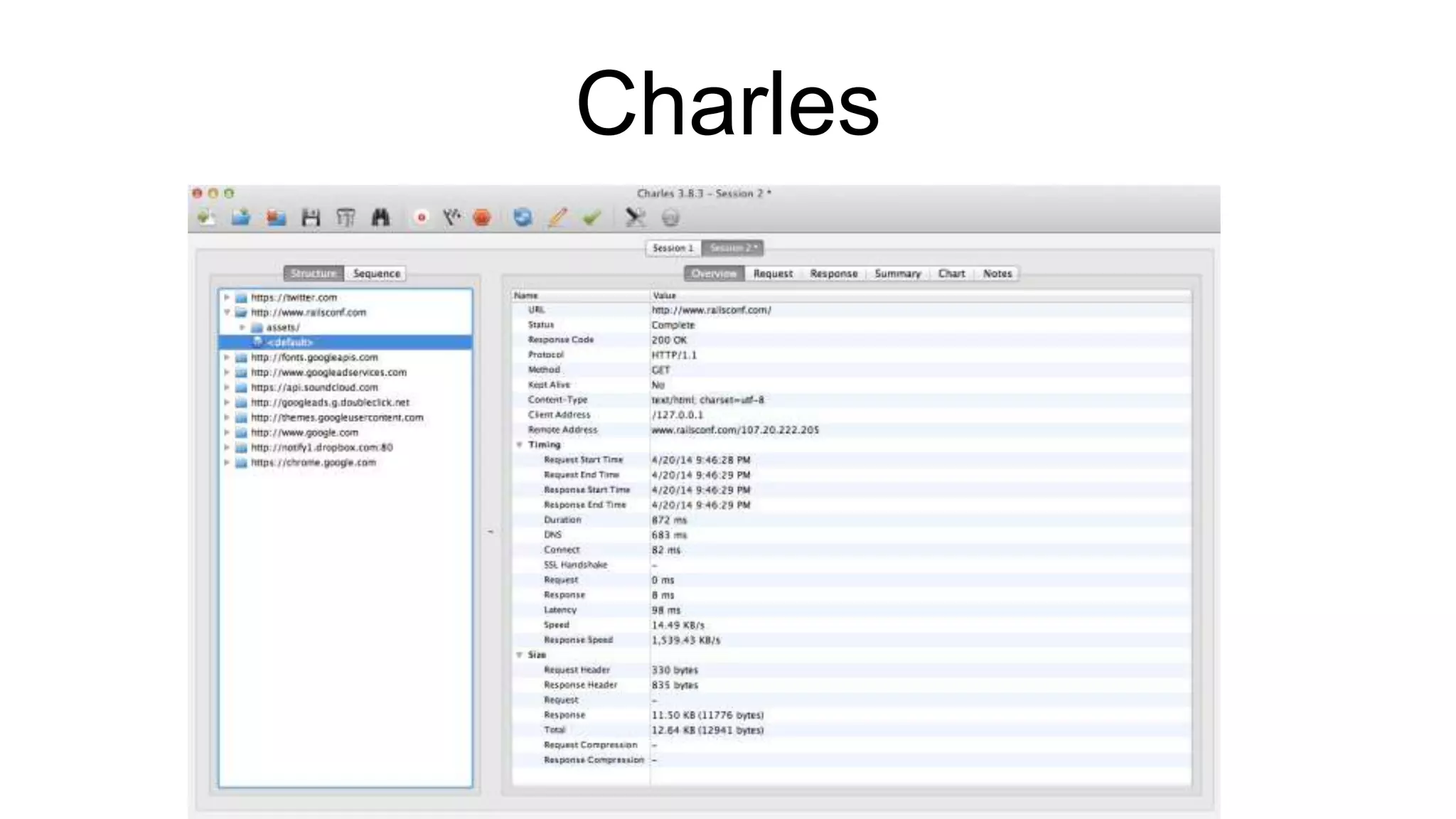This screenshot has height=819, width=1456.
Task: Switch to Sequence view
Action: pyautogui.click(x=376, y=274)
